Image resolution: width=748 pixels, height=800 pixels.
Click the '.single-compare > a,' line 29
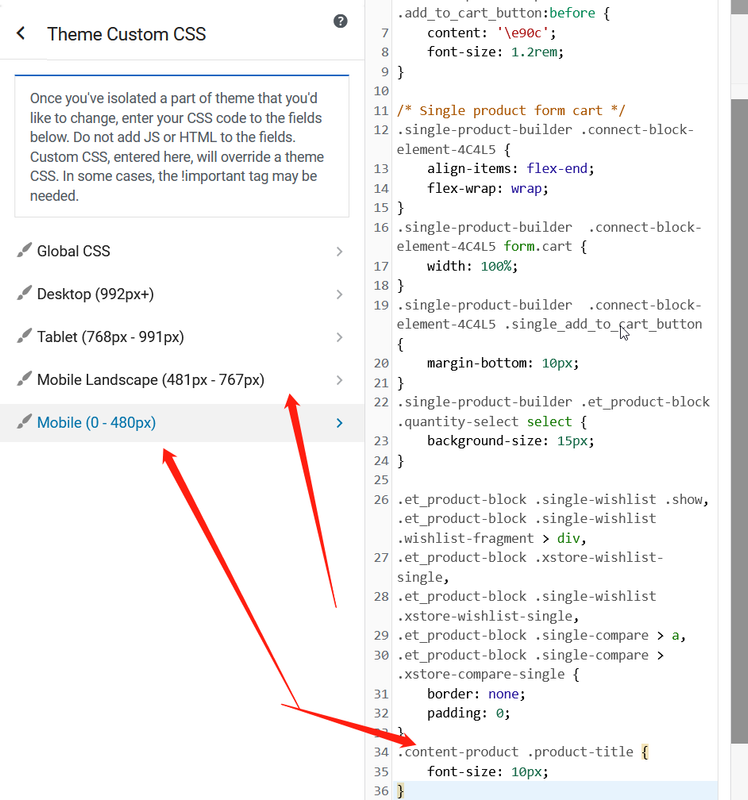[541, 636]
